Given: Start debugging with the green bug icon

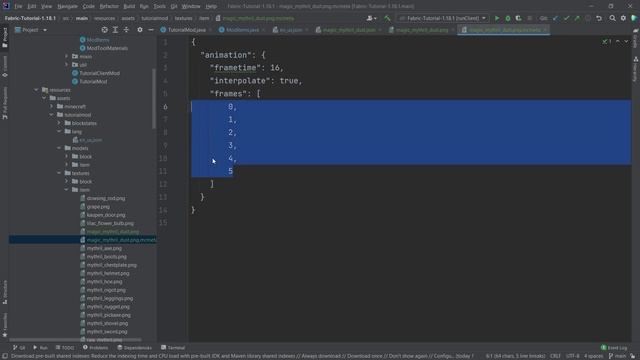Looking at the screenshot, I should click(x=508, y=18).
